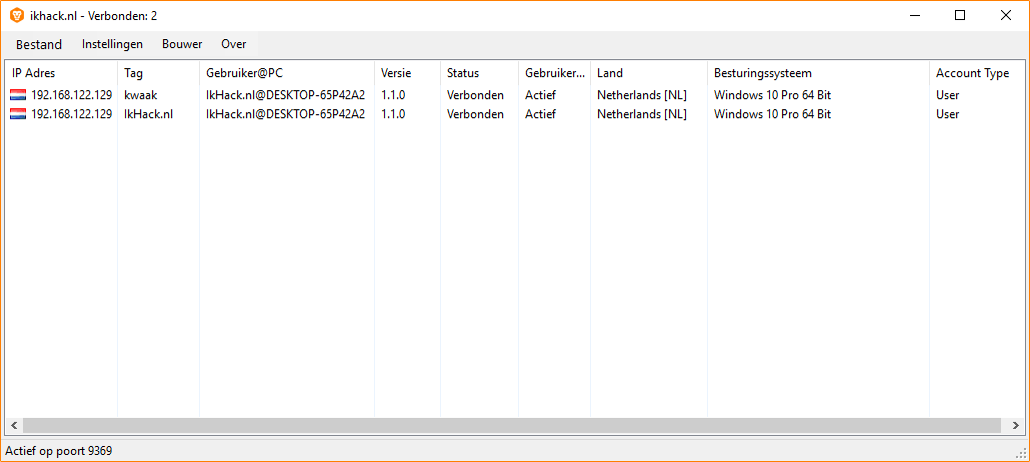Viewport: 1030px width, 462px height.
Task: Click the horizontal scrollbar left arrow
Action: click(14, 426)
